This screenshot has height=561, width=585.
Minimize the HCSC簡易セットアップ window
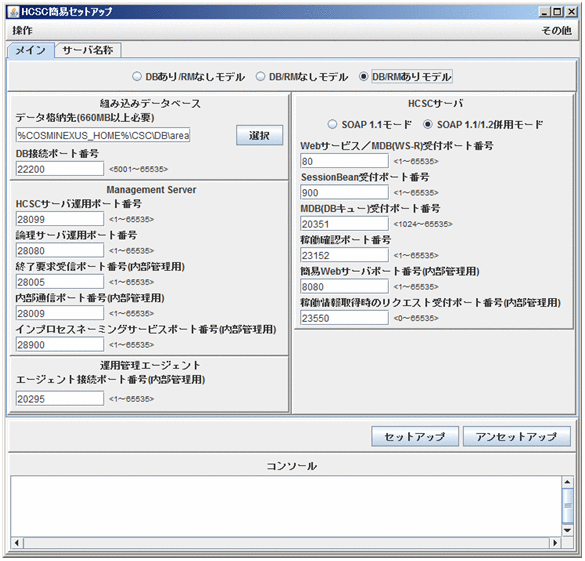pos(545,12)
